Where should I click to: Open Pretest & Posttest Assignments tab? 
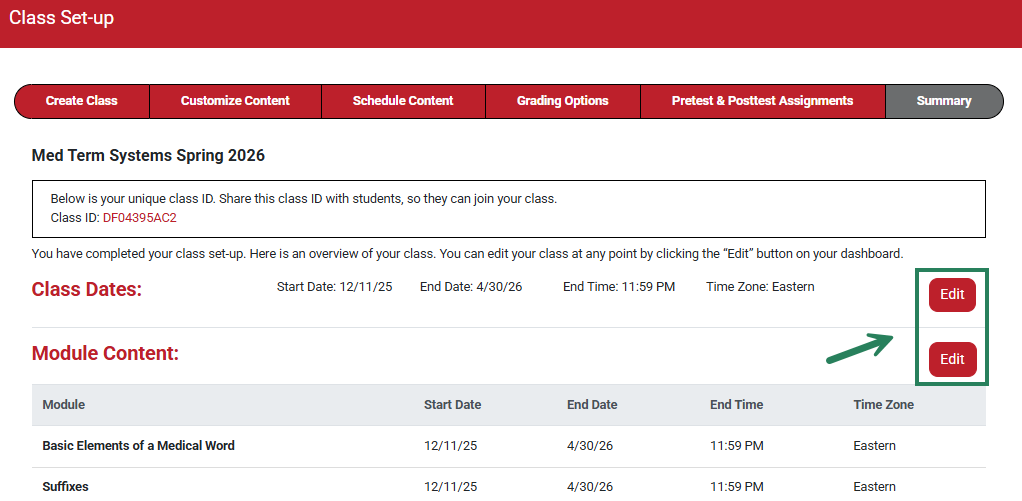tap(762, 101)
